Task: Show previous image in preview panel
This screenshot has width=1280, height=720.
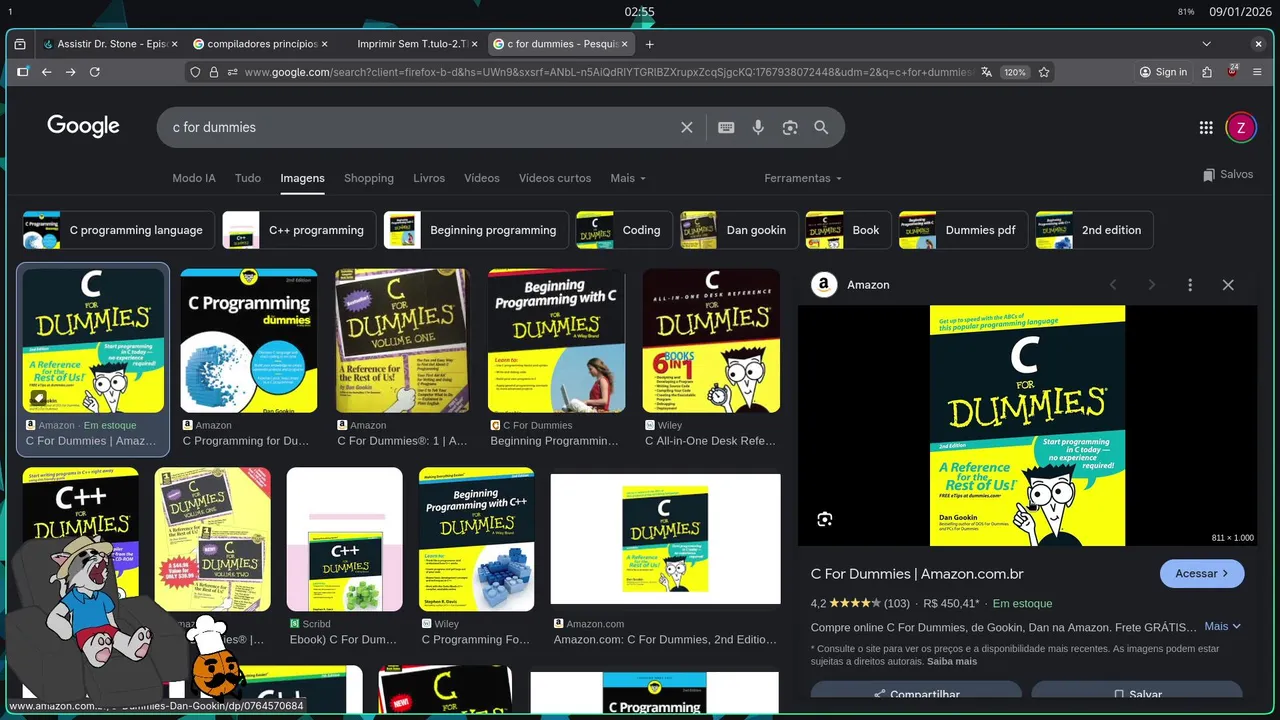Action: coord(1113,285)
